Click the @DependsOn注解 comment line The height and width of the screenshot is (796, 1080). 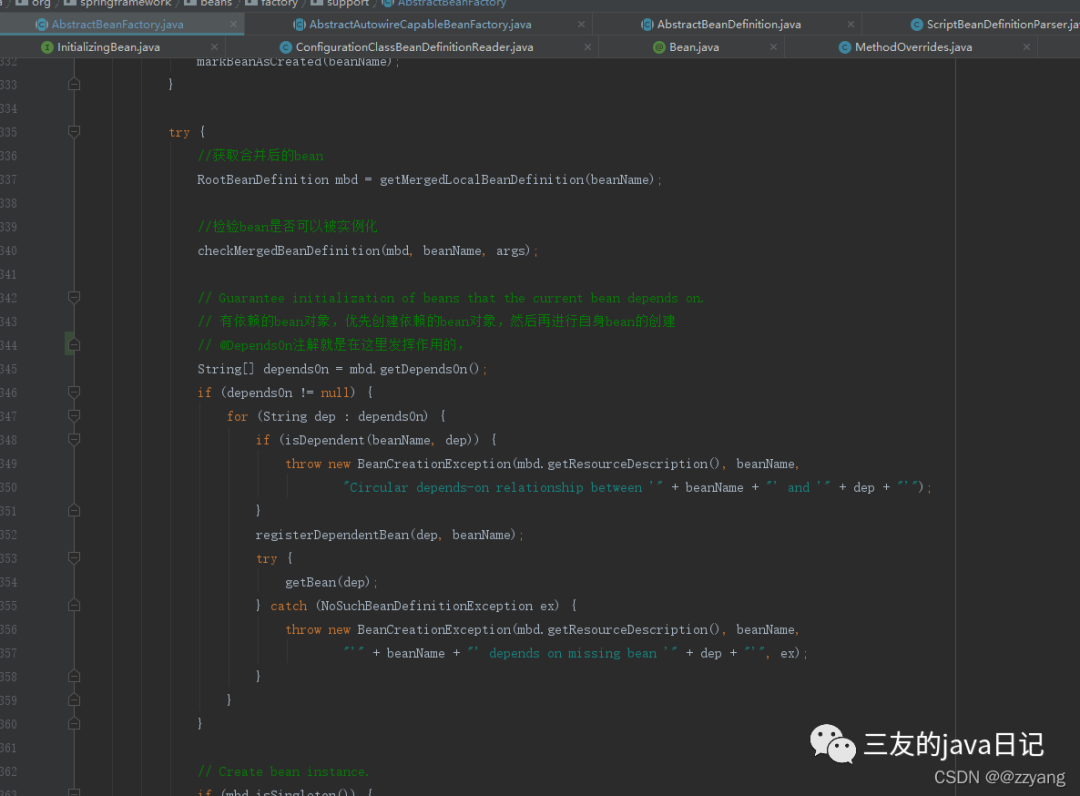331,345
